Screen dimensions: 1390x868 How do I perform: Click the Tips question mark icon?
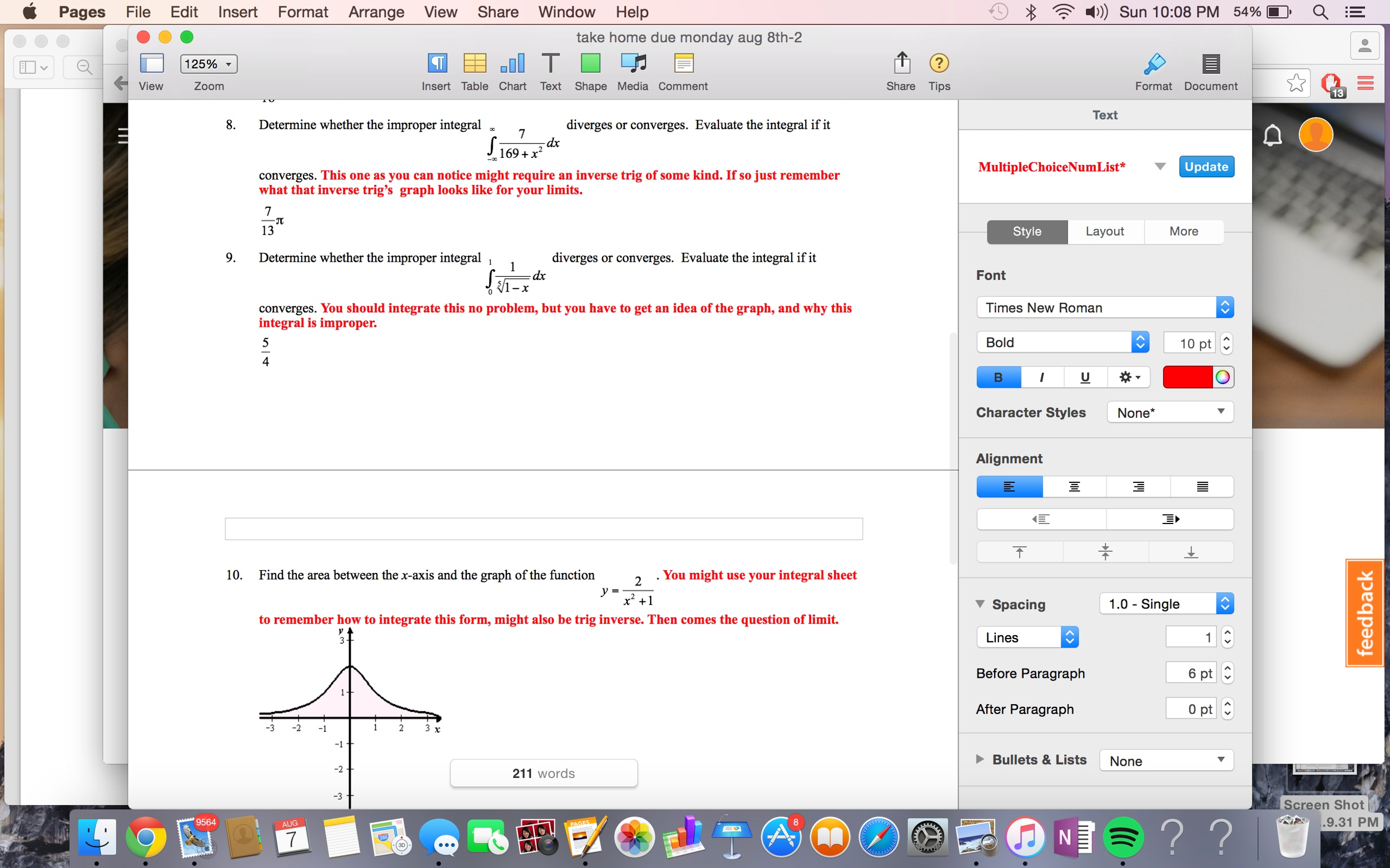939,63
